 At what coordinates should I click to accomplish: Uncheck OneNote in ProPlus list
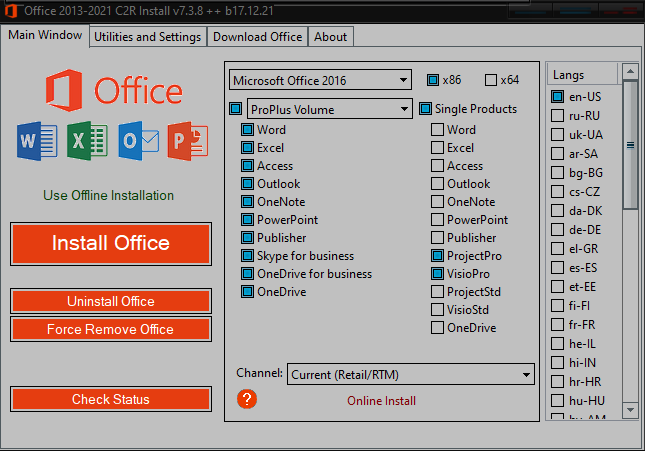coord(247,202)
